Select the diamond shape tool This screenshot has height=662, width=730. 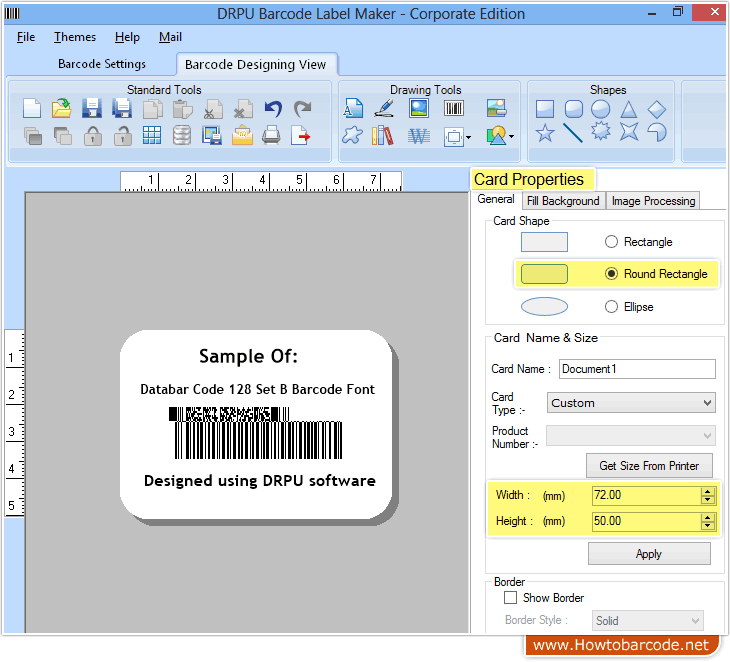click(657, 109)
